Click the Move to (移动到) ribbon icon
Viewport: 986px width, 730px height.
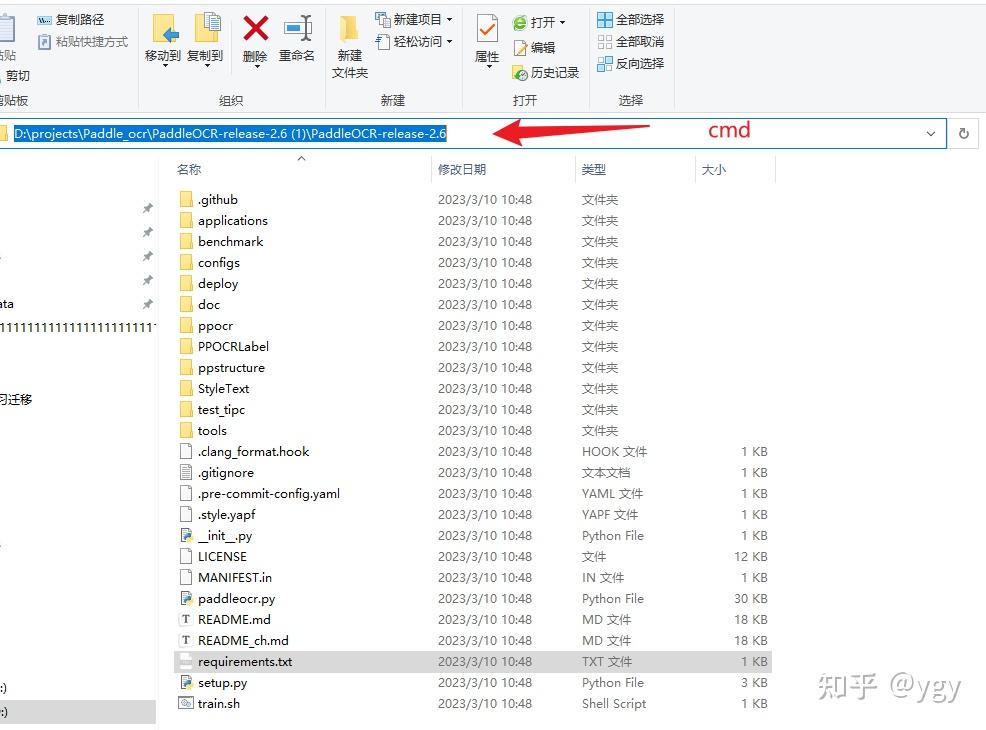(x=165, y=29)
